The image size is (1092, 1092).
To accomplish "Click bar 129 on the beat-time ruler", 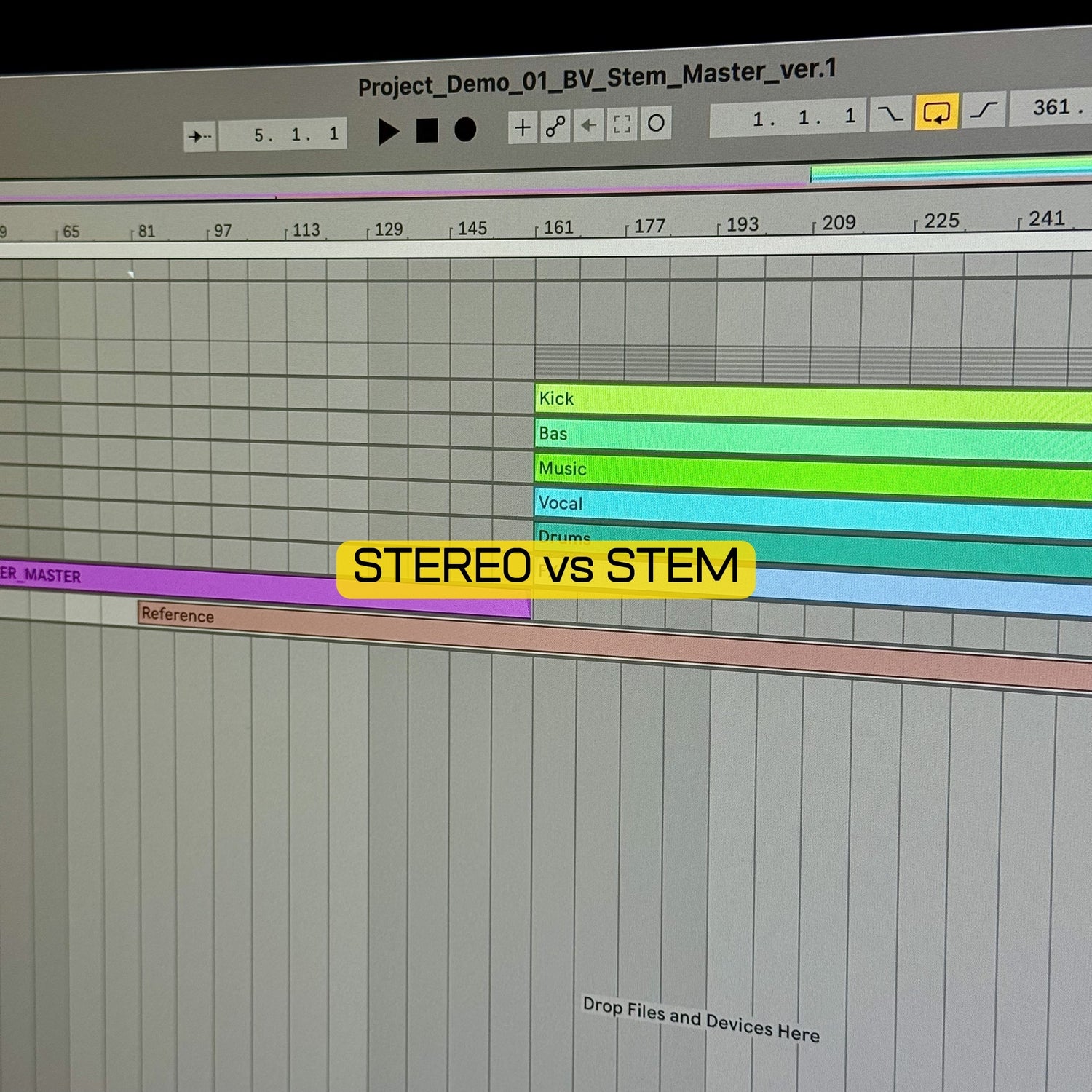I will click(387, 229).
